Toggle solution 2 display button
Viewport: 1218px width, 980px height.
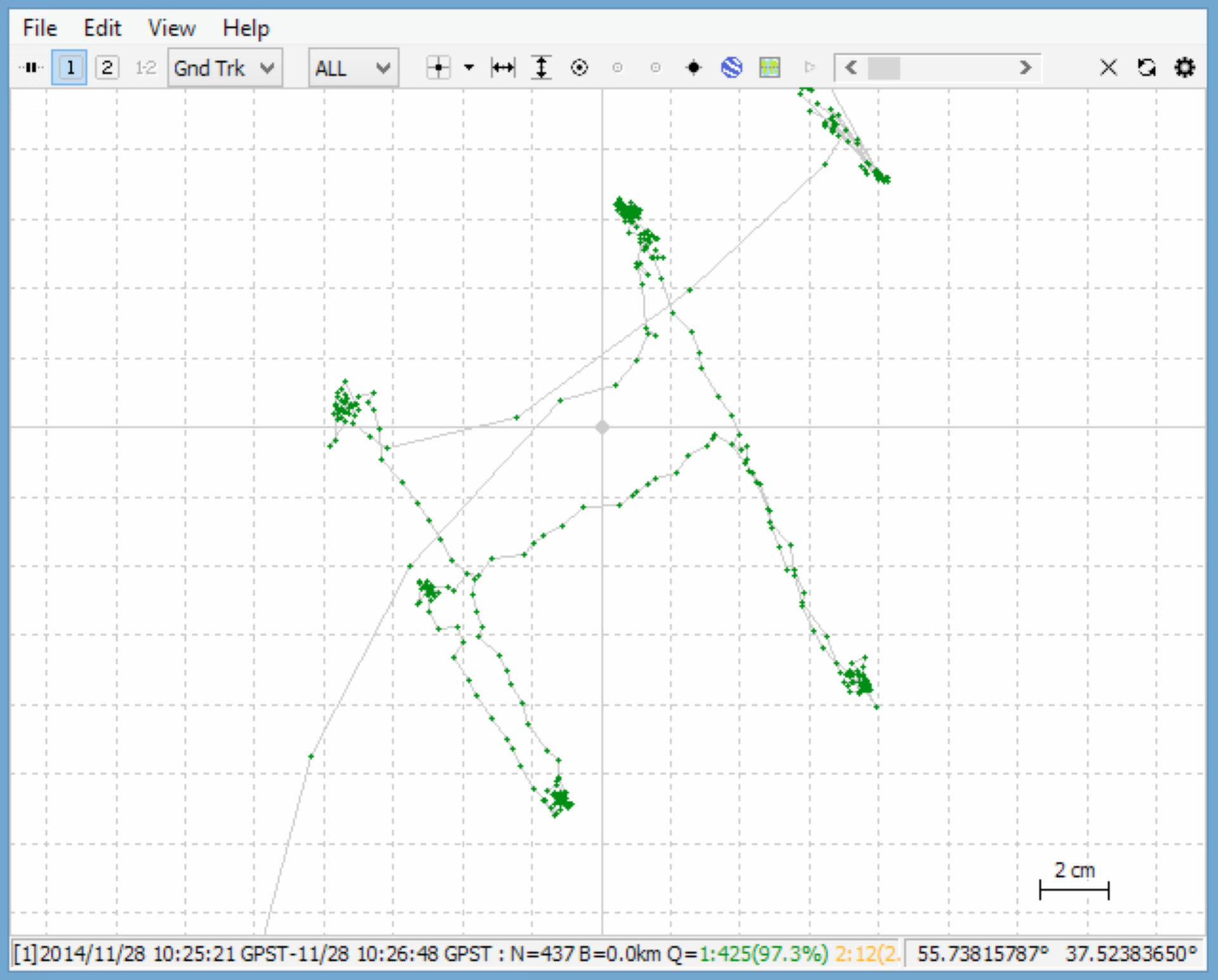tap(107, 67)
